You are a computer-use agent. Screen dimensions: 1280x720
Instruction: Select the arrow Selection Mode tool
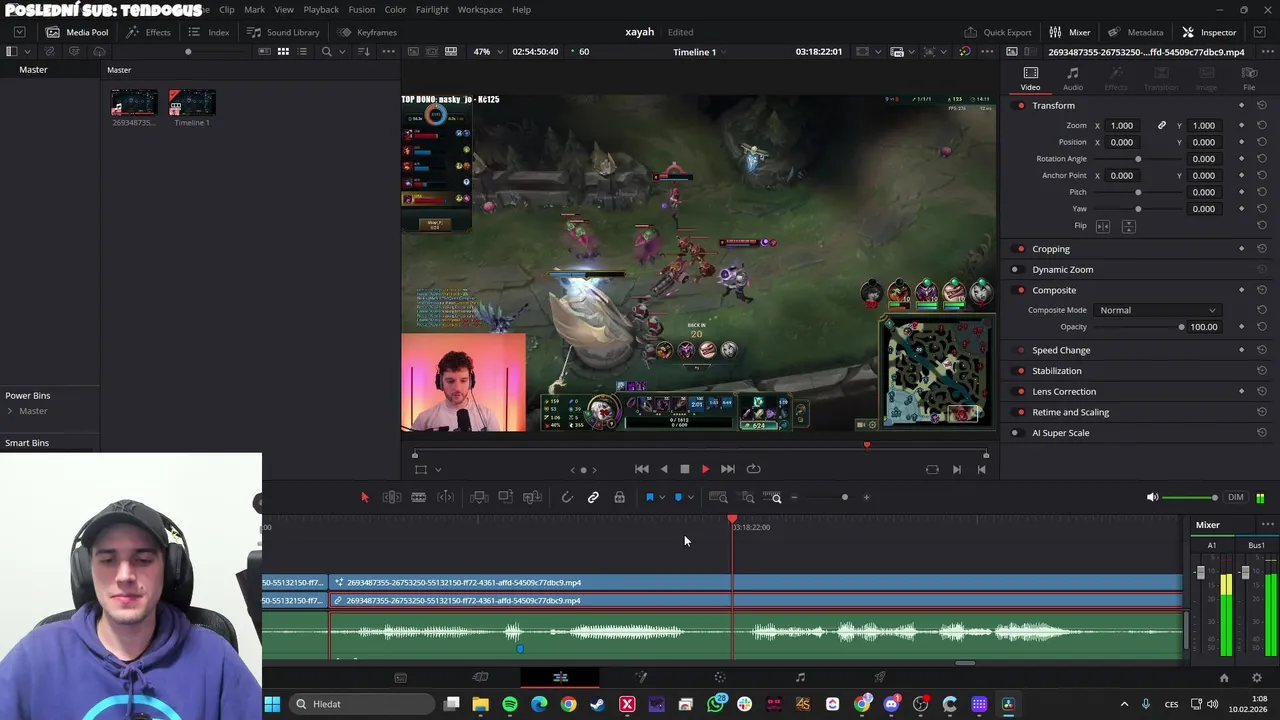[364, 497]
